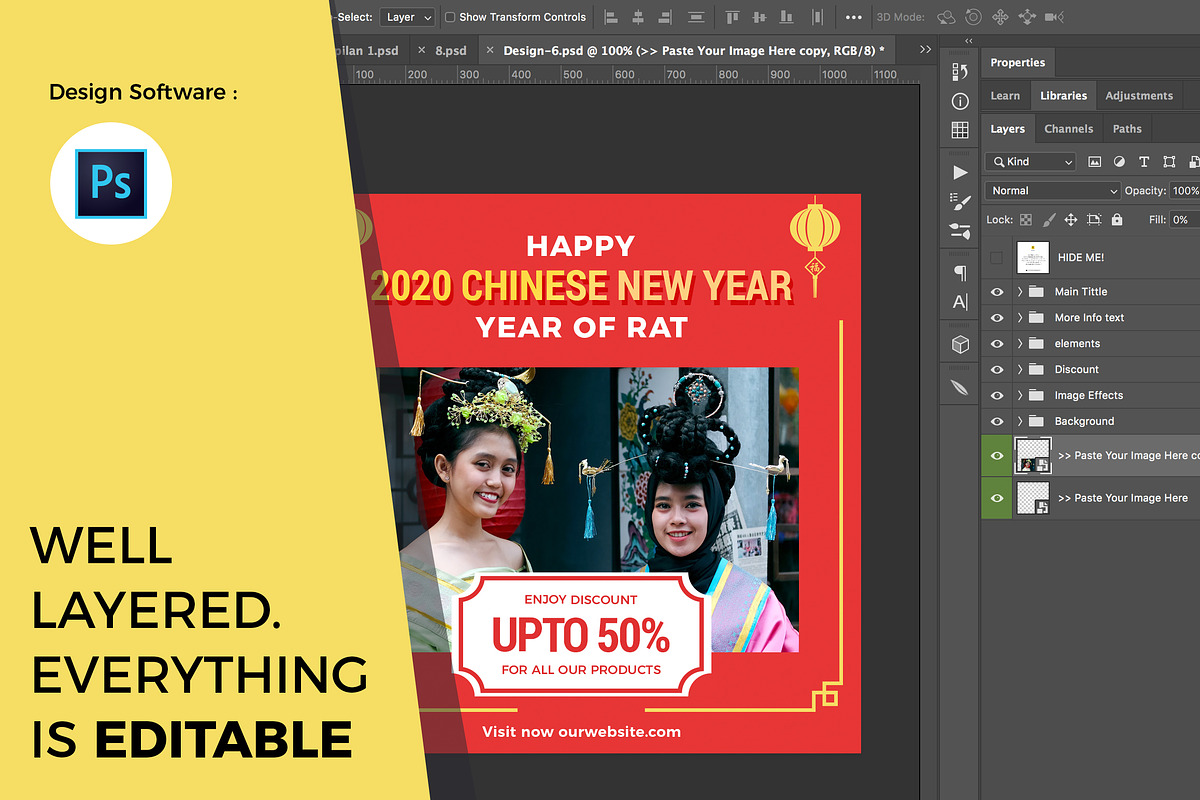Expand the Image Effects group

[1020, 396]
